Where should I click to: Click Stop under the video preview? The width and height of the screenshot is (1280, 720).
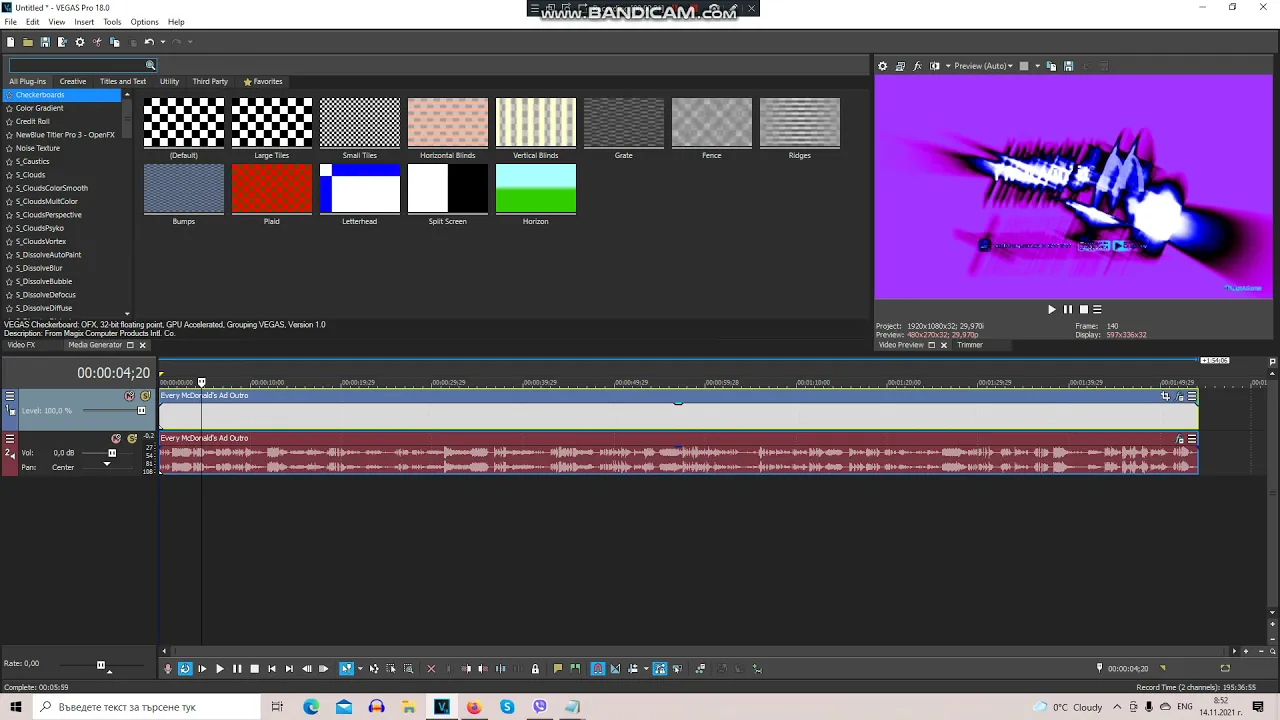click(x=1083, y=310)
